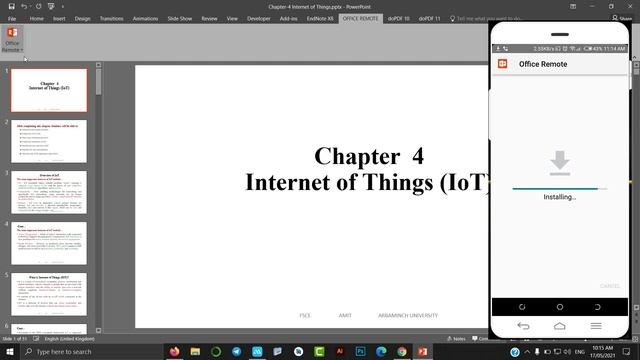Open the doPDF 10 tab
The height and width of the screenshot is (360, 640).
(399, 19)
